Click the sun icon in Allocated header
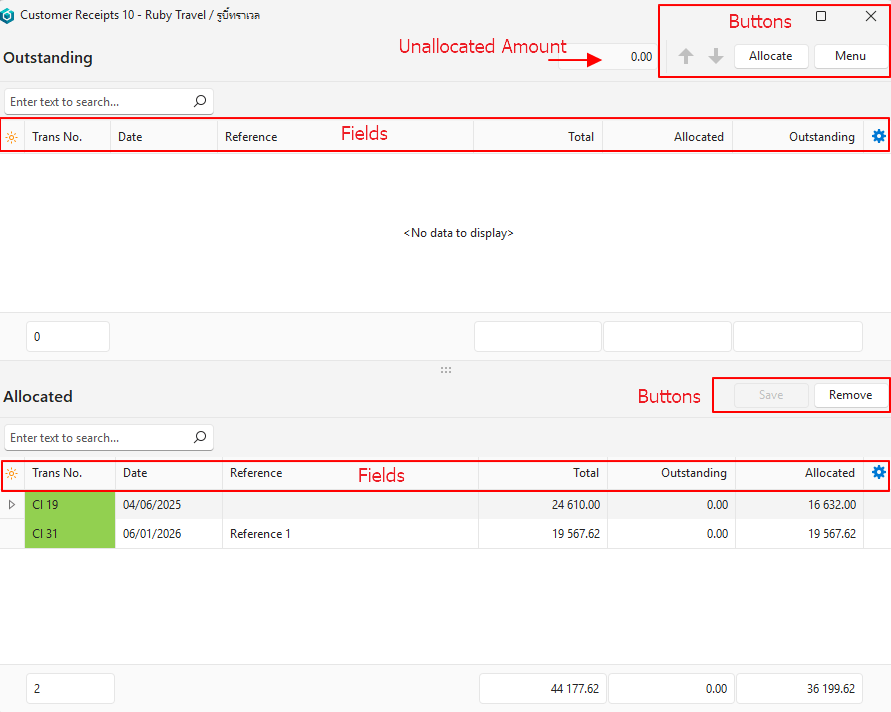Image resolution: width=891 pixels, height=712 pixels. click(x=12, y=473)
